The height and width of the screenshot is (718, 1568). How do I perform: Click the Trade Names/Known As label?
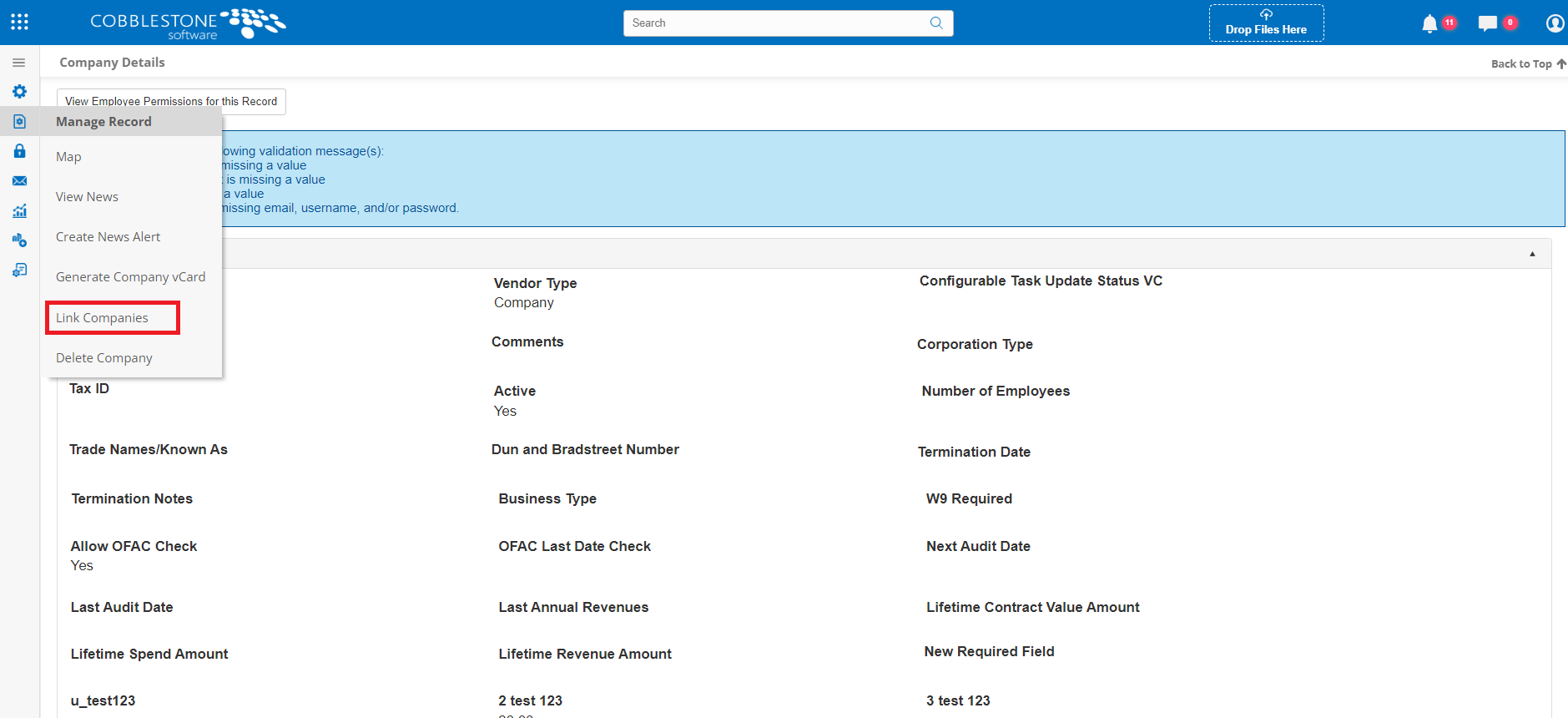148,450
